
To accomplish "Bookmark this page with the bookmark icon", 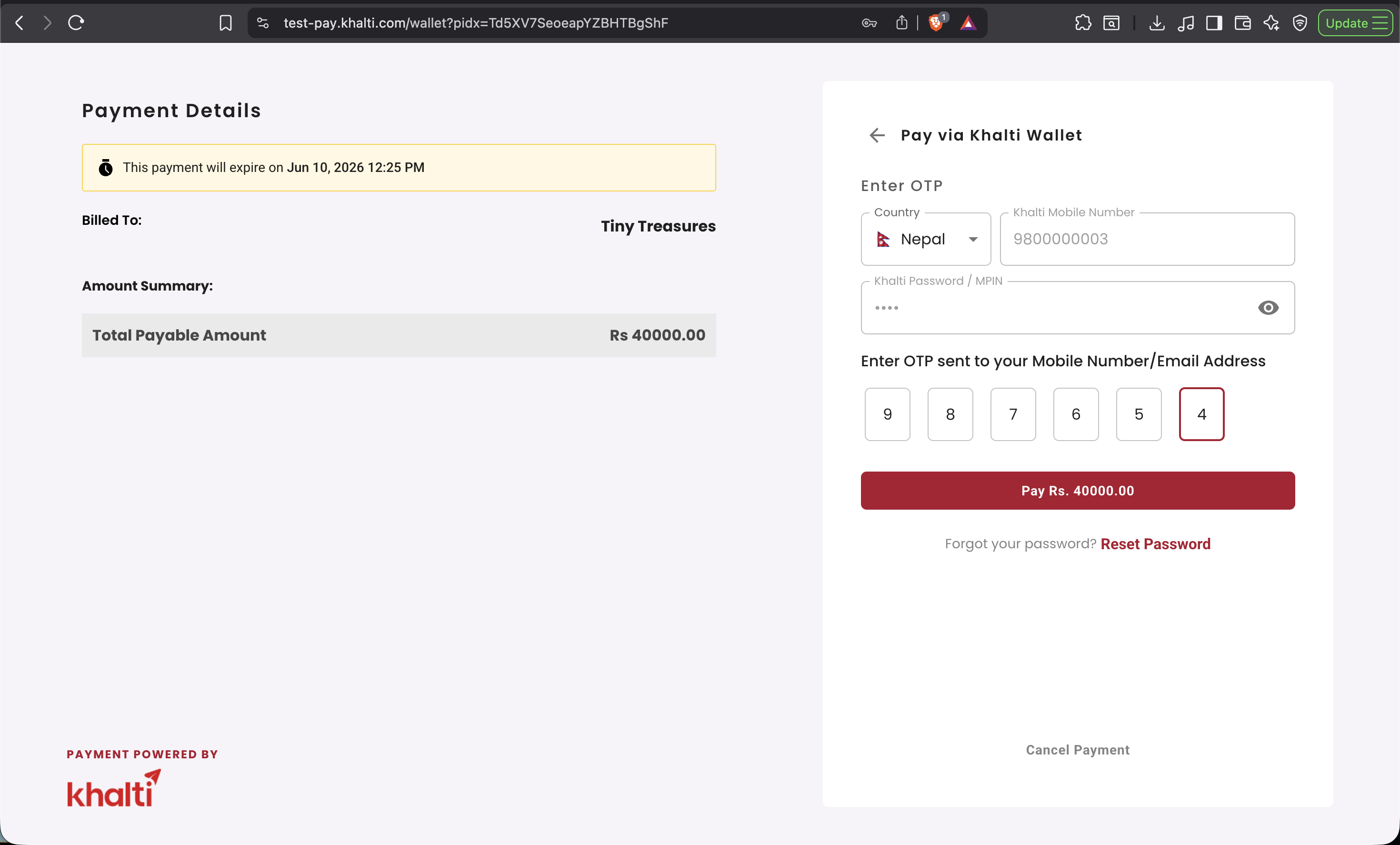I will (x=226, y=23).
